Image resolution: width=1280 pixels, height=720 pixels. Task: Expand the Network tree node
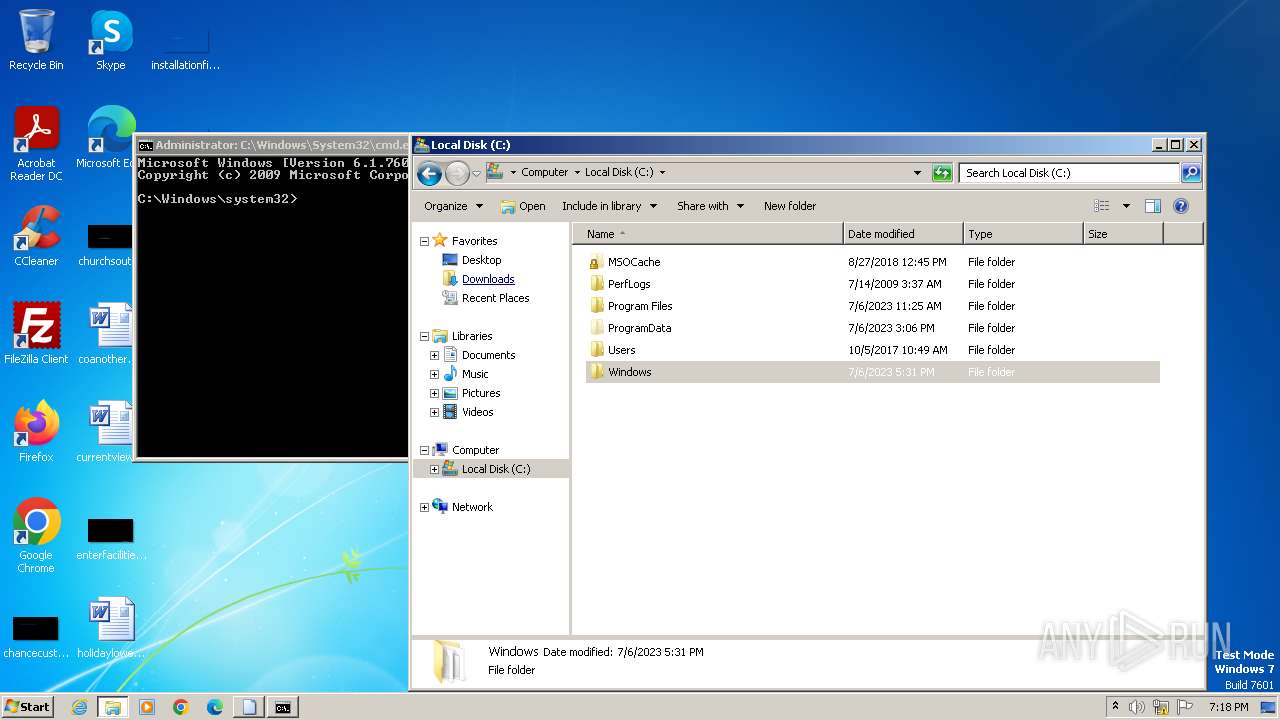[x=424, y=507]
